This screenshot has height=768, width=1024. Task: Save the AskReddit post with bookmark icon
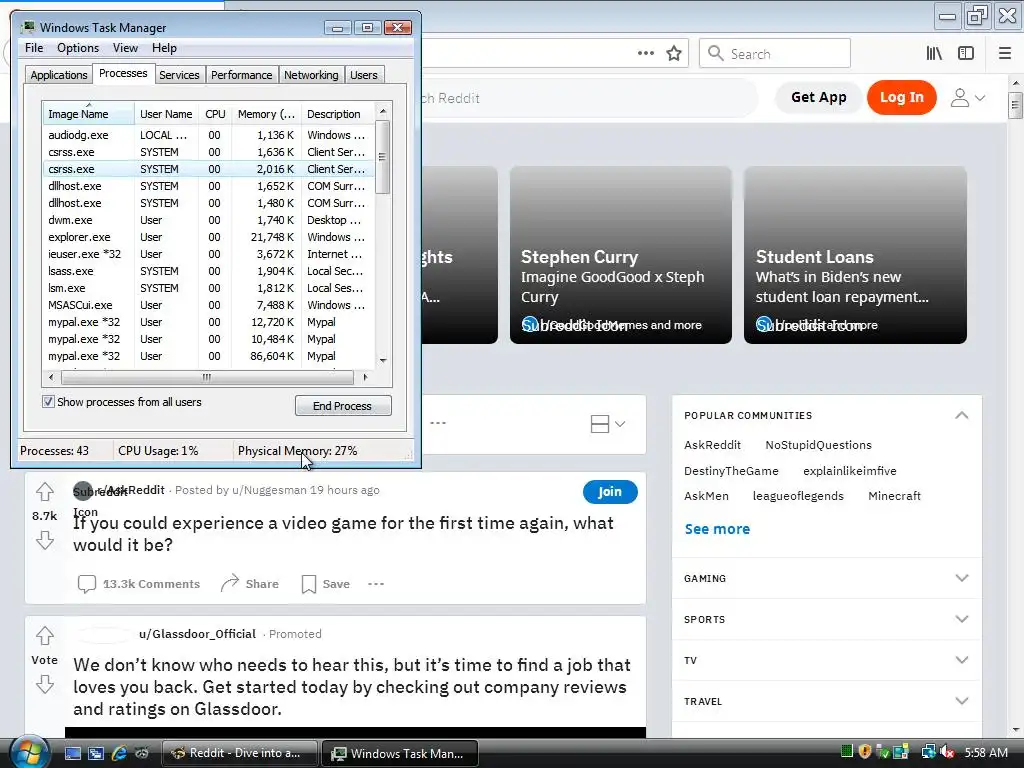[325, 584]
